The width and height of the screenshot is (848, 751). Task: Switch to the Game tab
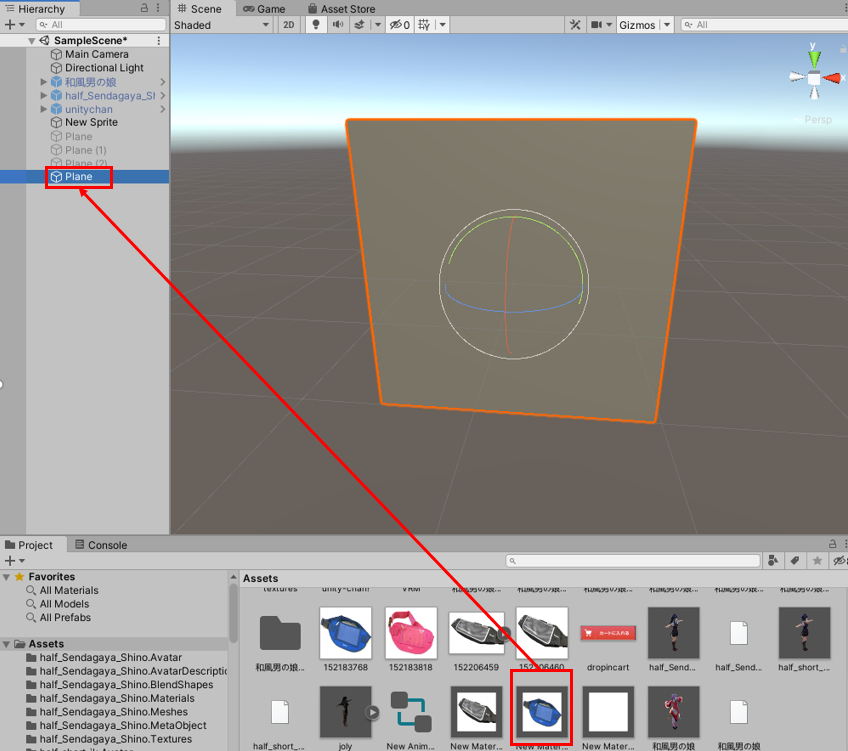264,9
